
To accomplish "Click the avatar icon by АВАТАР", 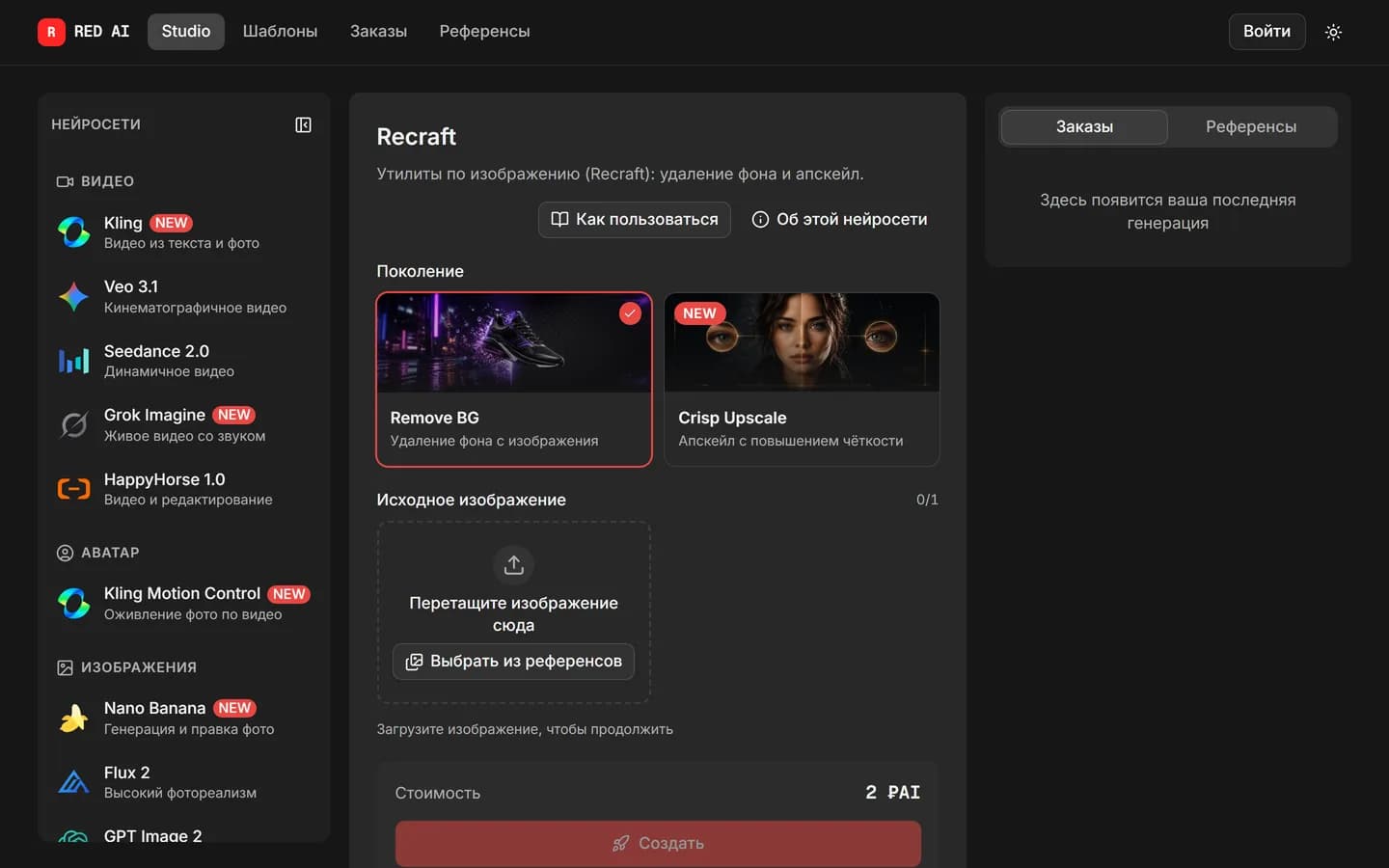I will point(65,553).
